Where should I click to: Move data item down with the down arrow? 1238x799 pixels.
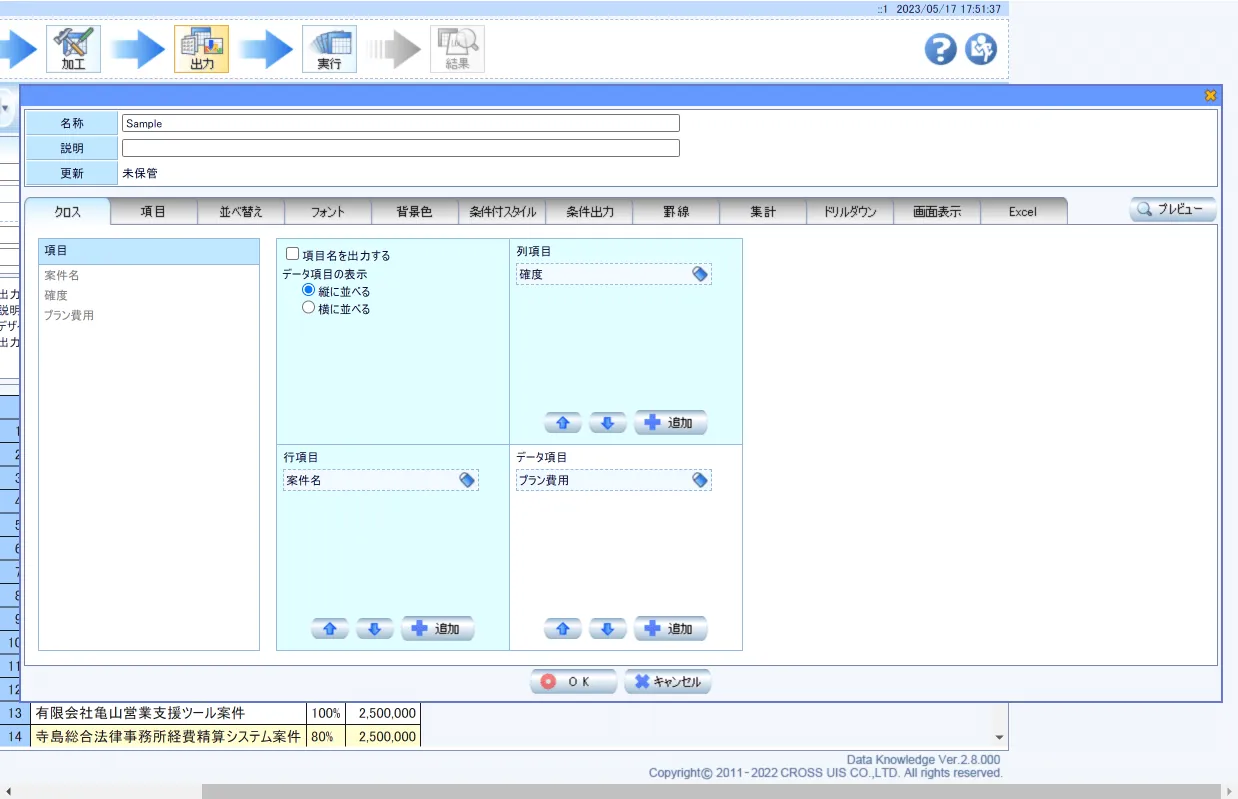pyautogui.click(x=607, y=629)
